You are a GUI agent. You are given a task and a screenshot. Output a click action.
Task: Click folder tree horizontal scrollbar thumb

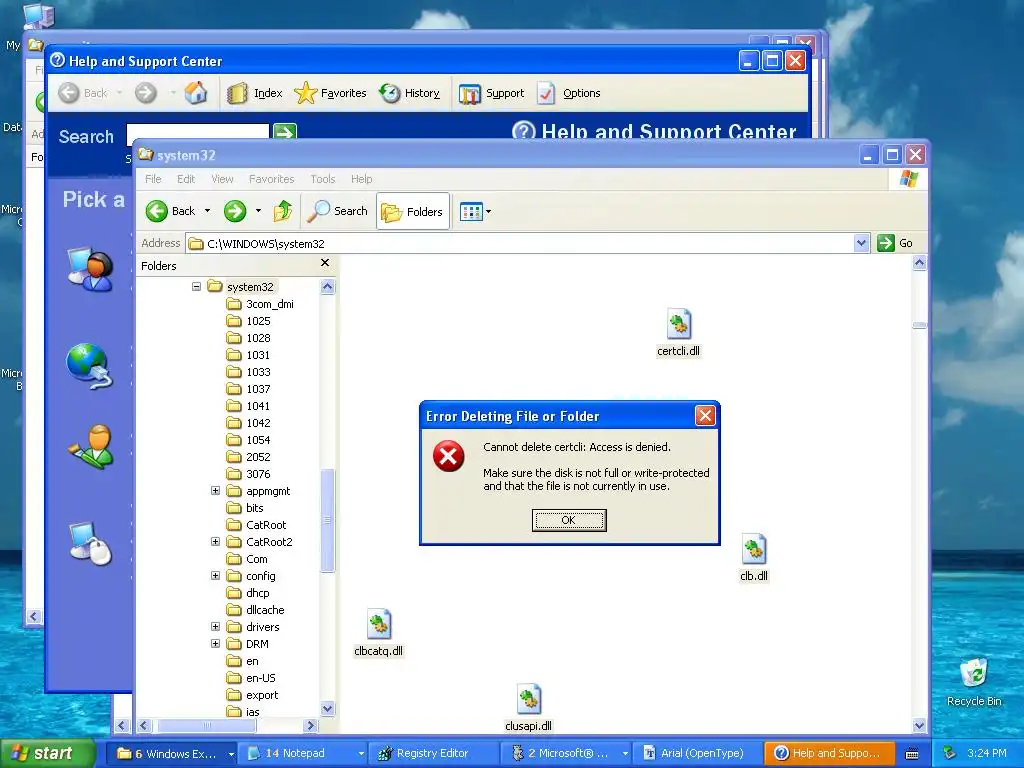point(206,726)
